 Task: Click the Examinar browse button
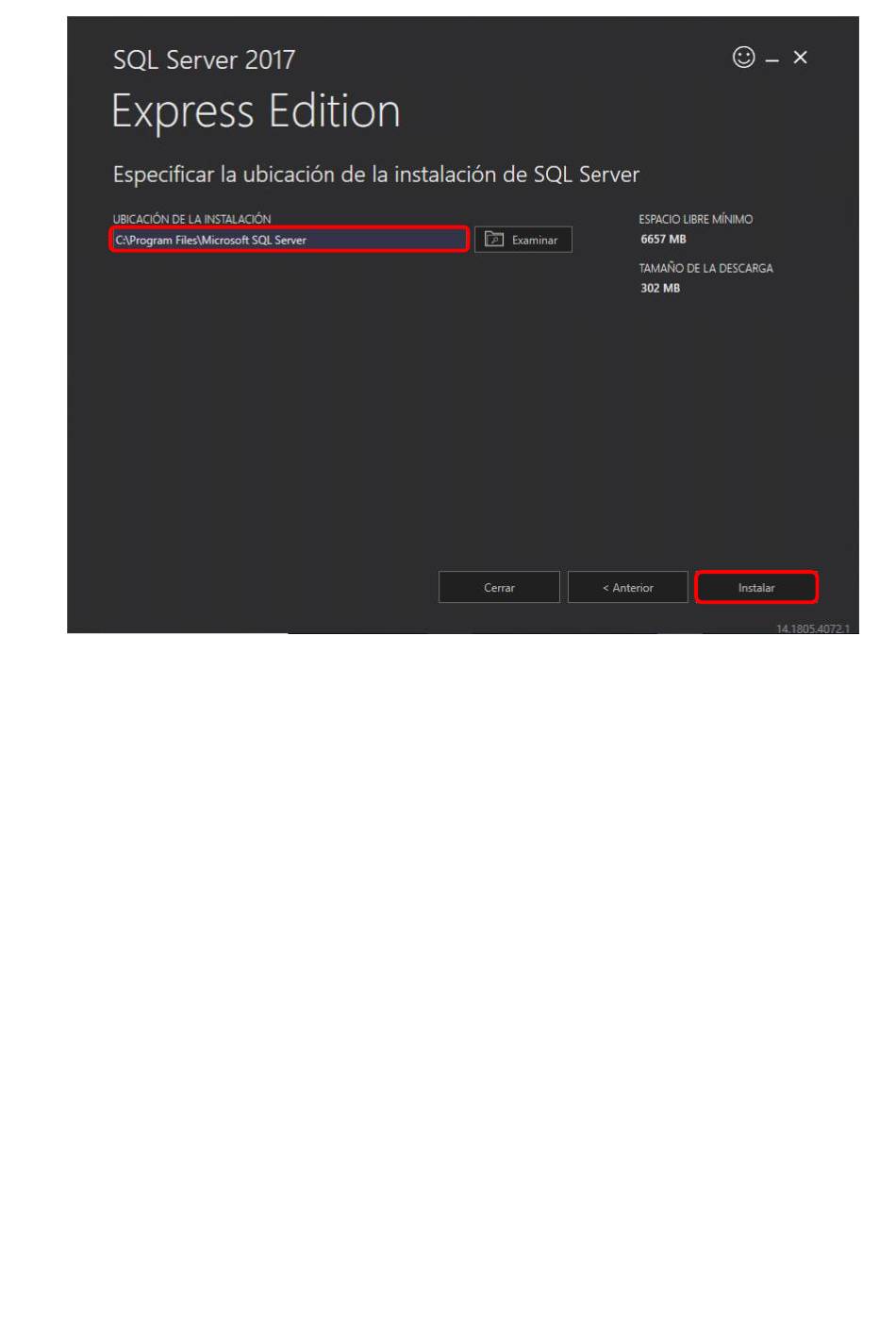(523, 240)
